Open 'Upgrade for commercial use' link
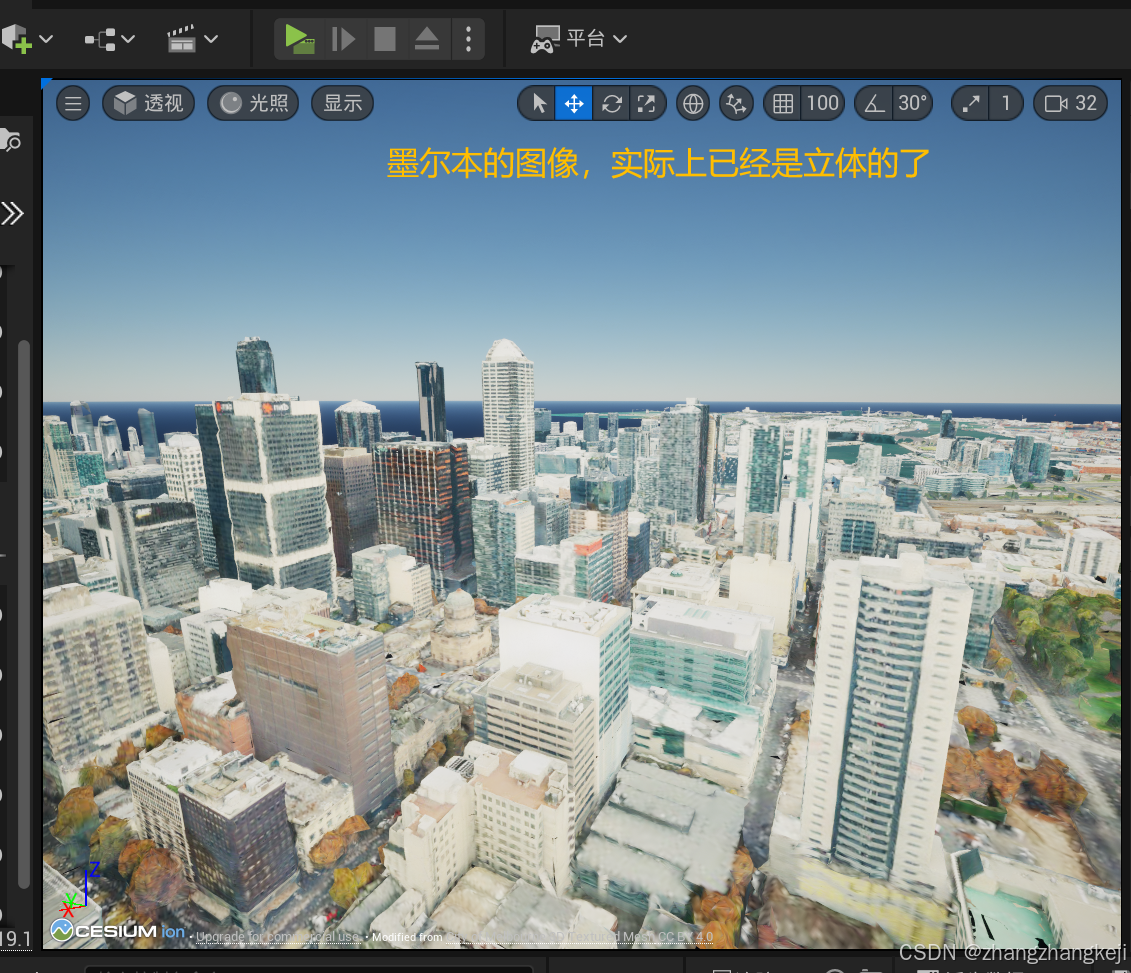This screenshot has width=1131, height=973. click(x=278, y=937)
